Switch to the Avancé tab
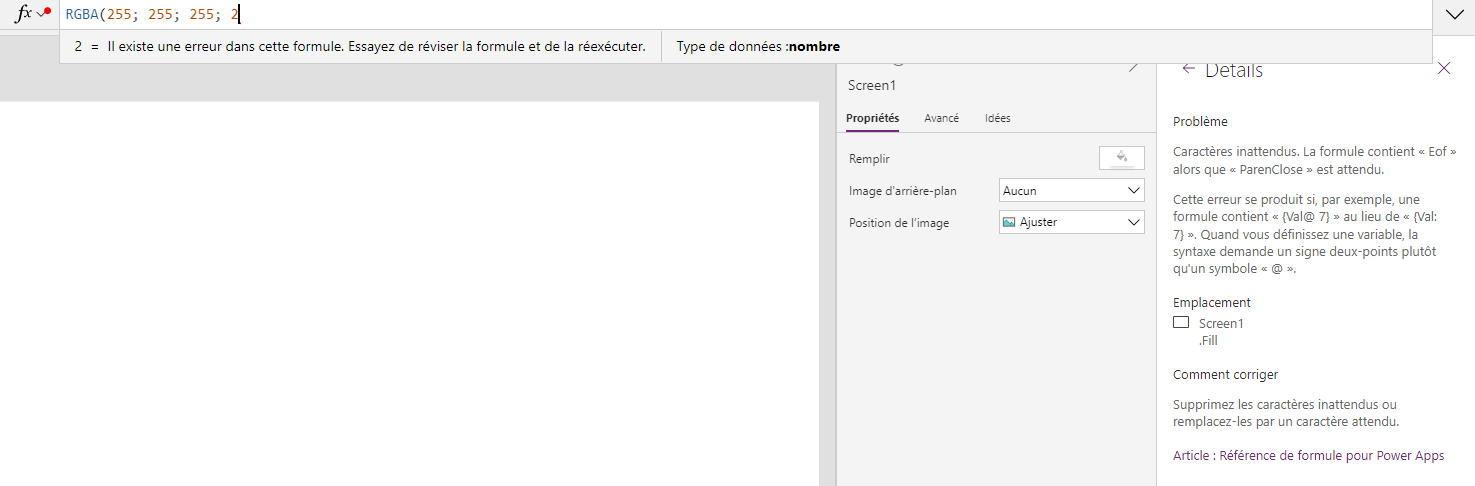 (x=941, y=118)
